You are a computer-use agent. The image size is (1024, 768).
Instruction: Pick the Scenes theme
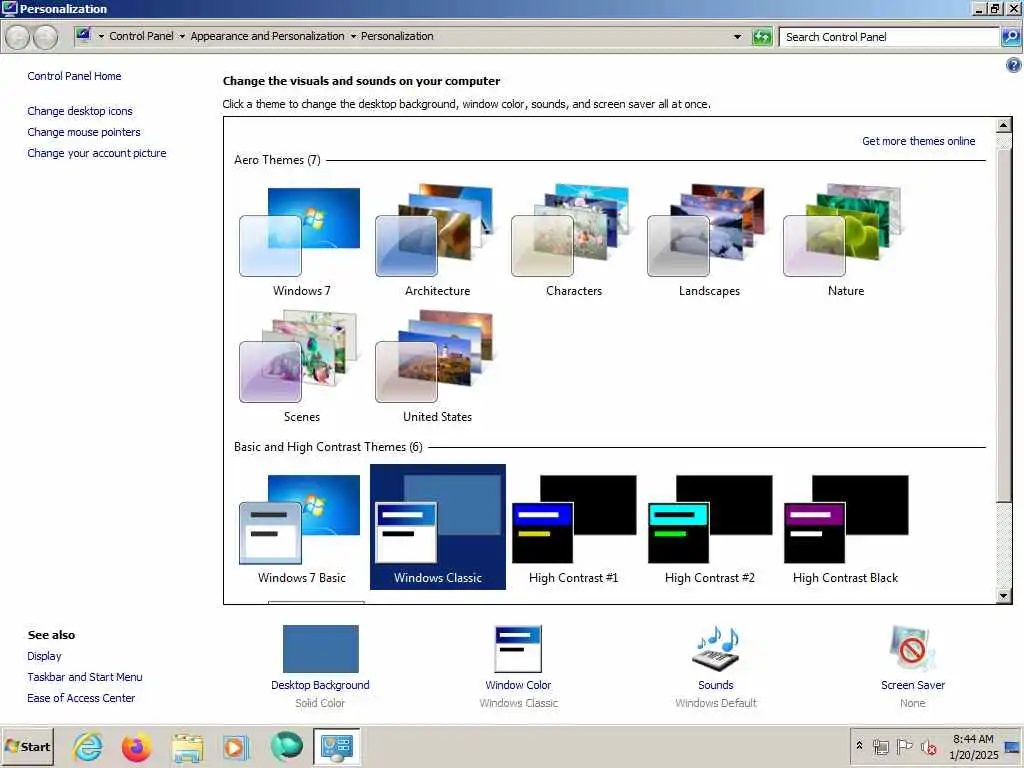[301, 366]
